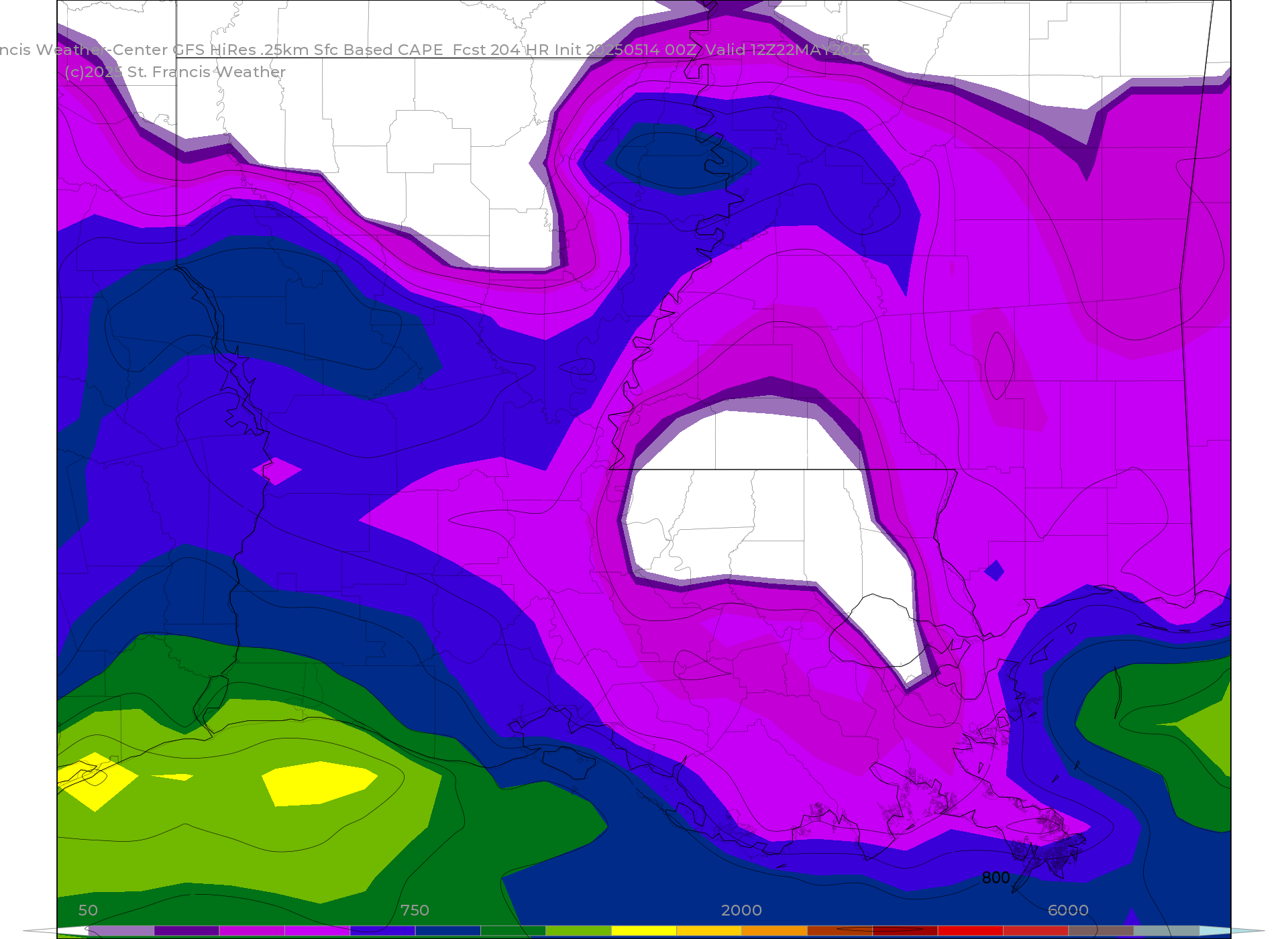Click the '750' legend label

click(x=415, y=910)
